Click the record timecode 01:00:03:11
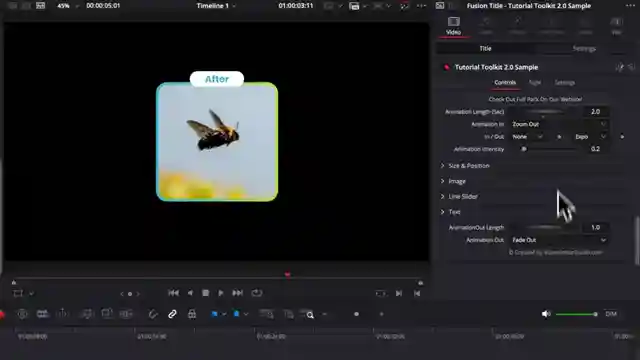This screenshot has width=640, height=360. (x=296, y=6)
